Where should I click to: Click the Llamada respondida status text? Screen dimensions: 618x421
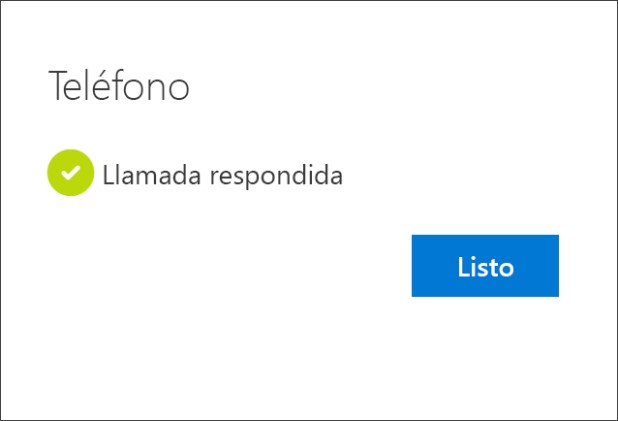223,176
